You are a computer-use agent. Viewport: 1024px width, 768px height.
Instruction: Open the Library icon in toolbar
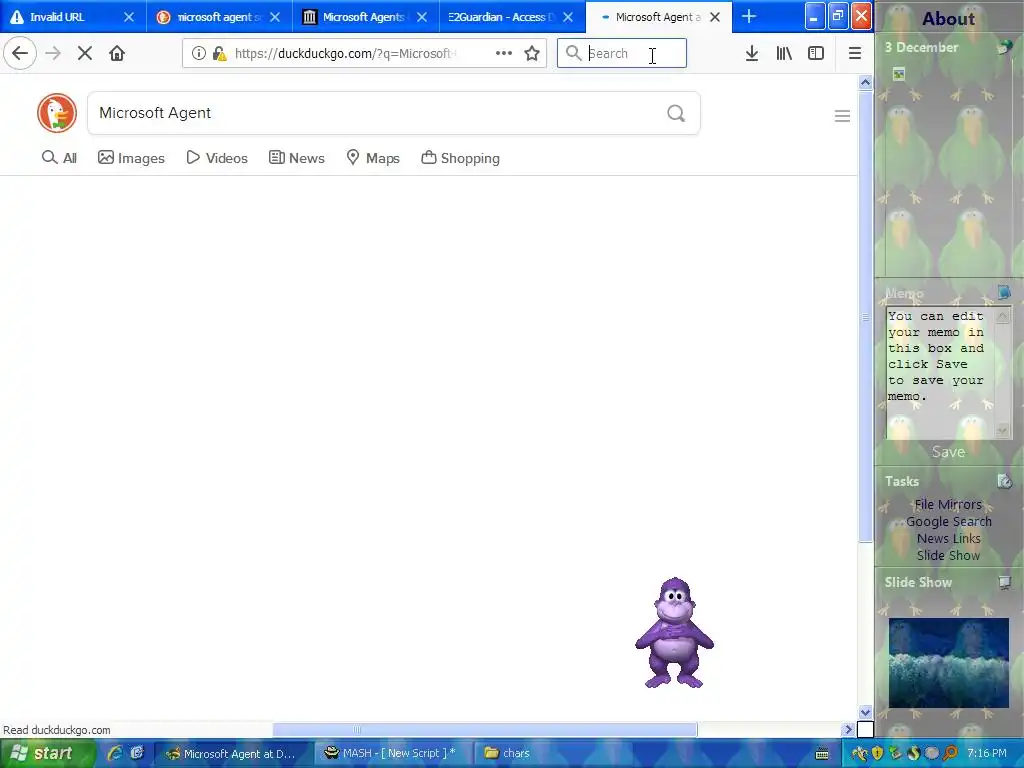click(x=784, y=53)
